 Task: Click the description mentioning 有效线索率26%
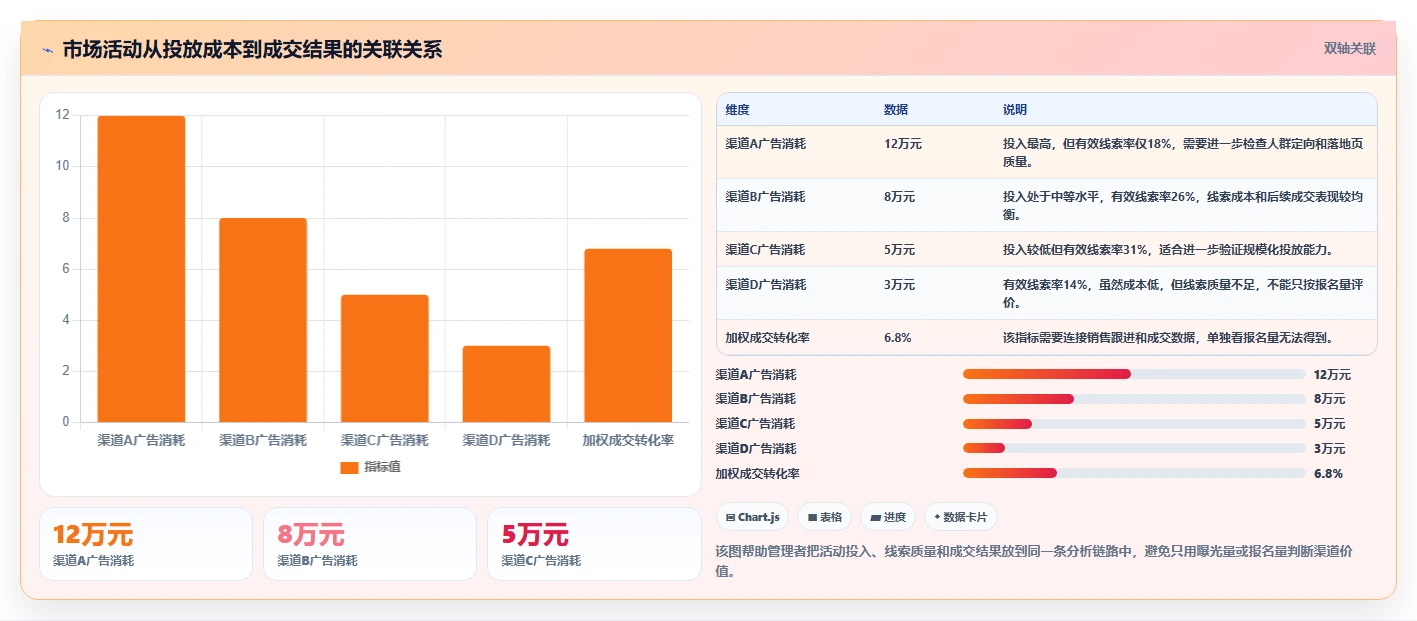(1183, 205)
